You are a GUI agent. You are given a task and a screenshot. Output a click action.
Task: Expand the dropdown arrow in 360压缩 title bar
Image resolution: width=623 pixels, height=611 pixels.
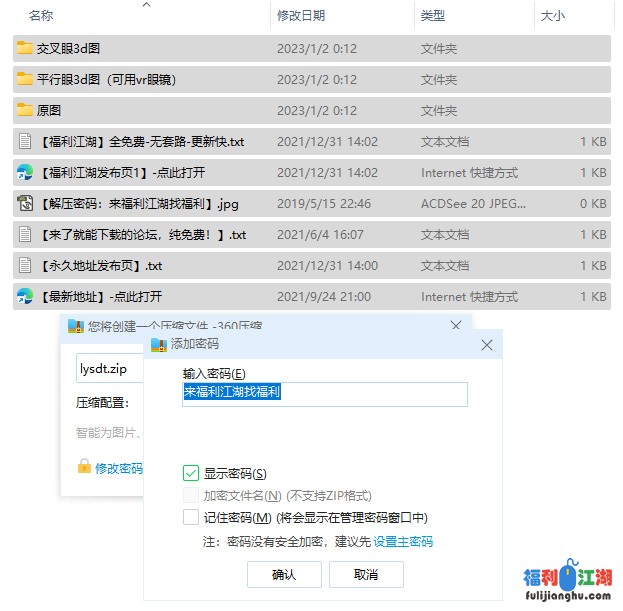coord(458,326)
